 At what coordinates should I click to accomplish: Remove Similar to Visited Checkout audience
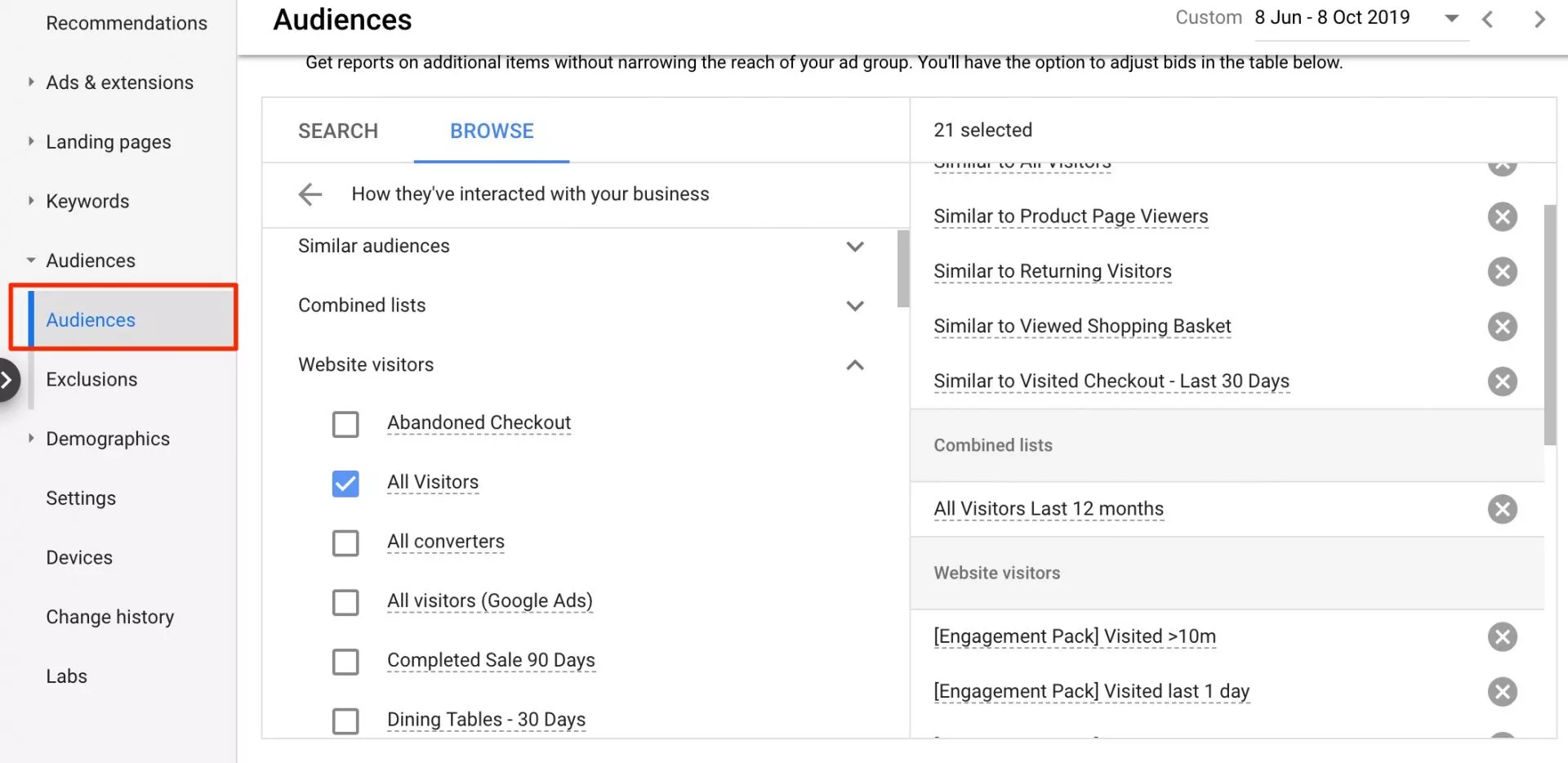[x=1502, y=381]
